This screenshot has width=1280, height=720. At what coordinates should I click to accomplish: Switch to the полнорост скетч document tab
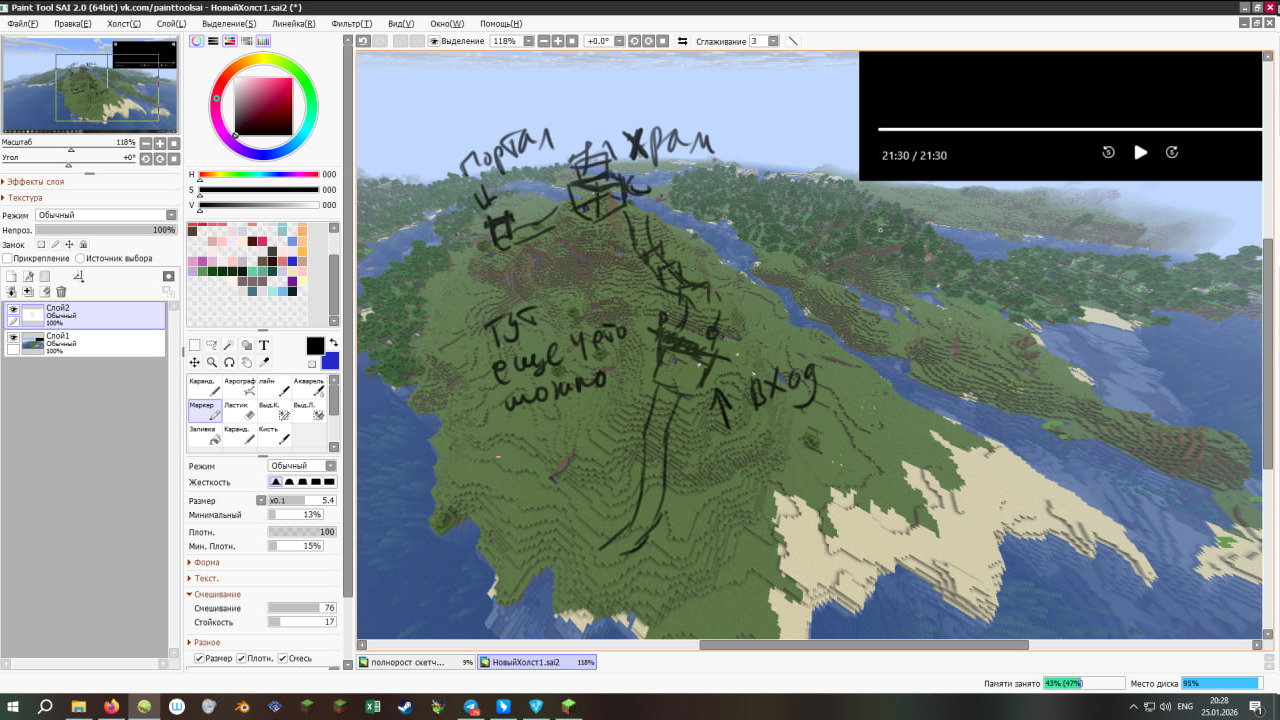click(x=415, y=662)
